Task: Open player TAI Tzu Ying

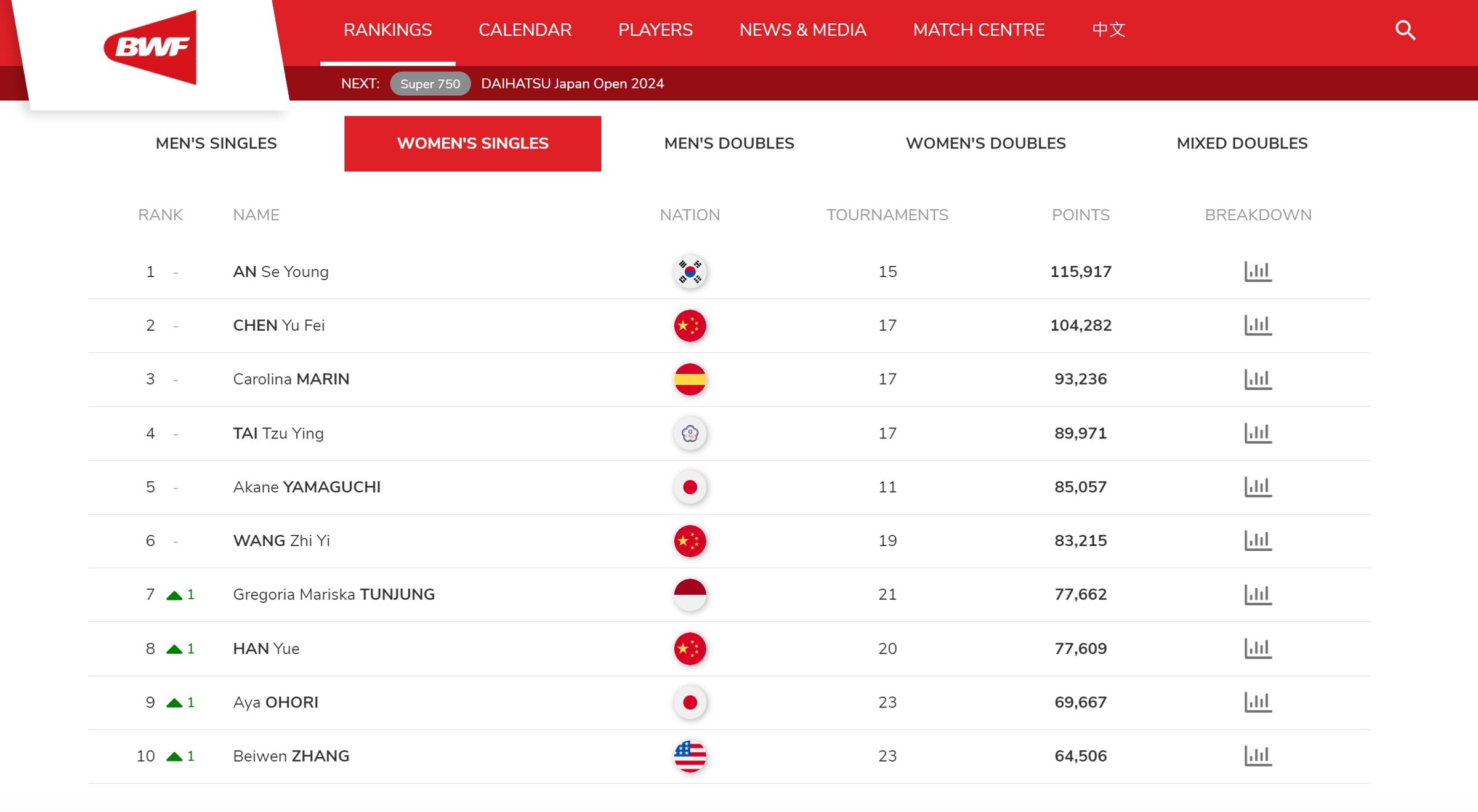Action: pos(278,433)
